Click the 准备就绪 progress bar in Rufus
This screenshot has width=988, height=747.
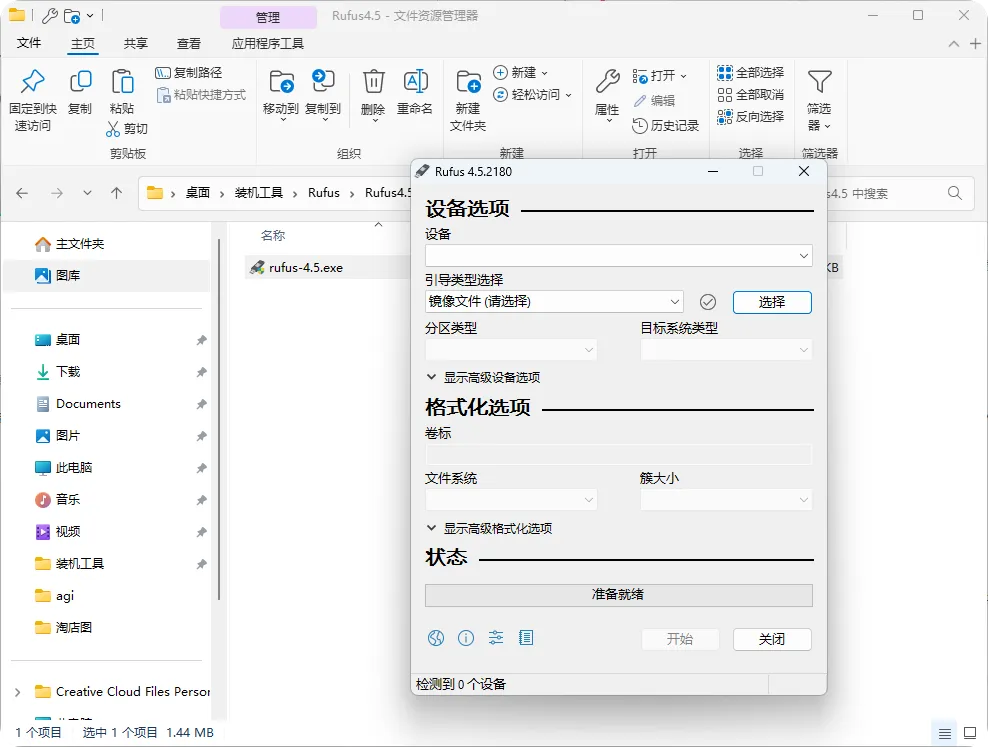click(x=619, y=595)
